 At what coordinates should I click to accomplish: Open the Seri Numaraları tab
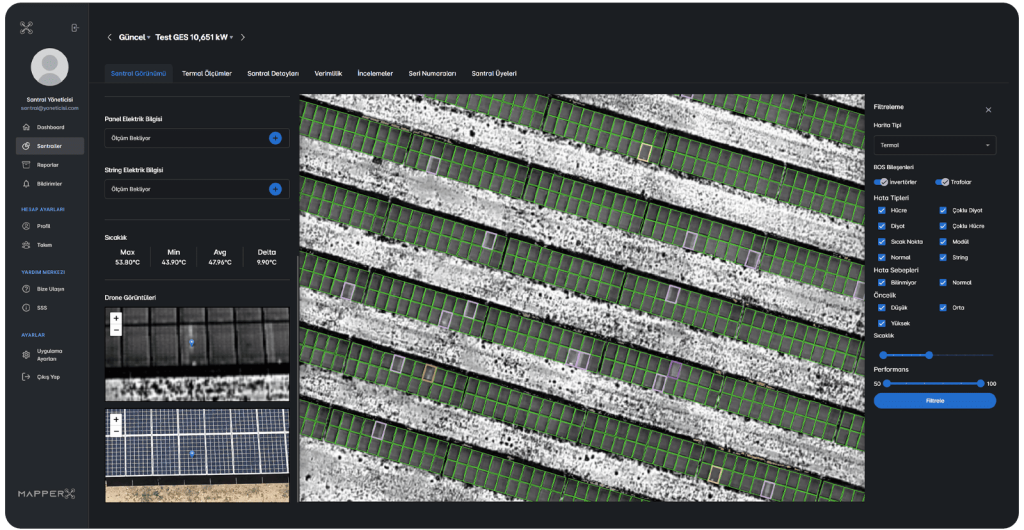point(432,74)
